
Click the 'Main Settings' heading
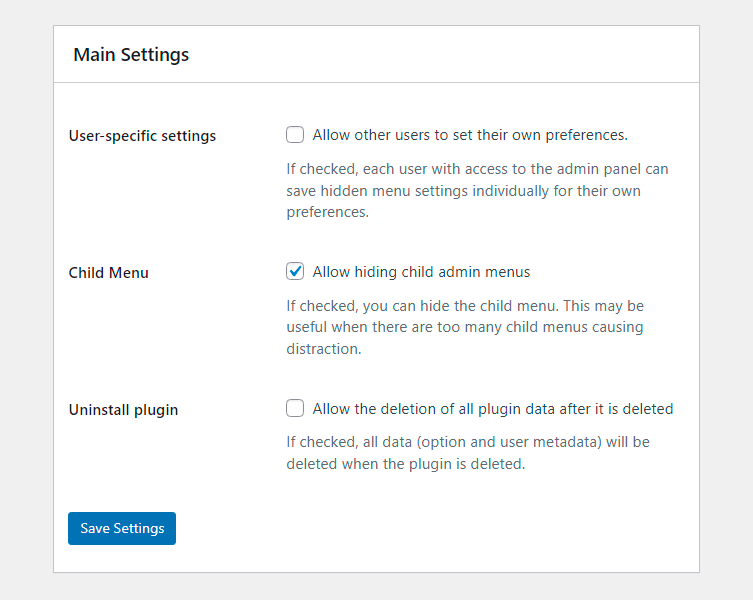(131, 55)
